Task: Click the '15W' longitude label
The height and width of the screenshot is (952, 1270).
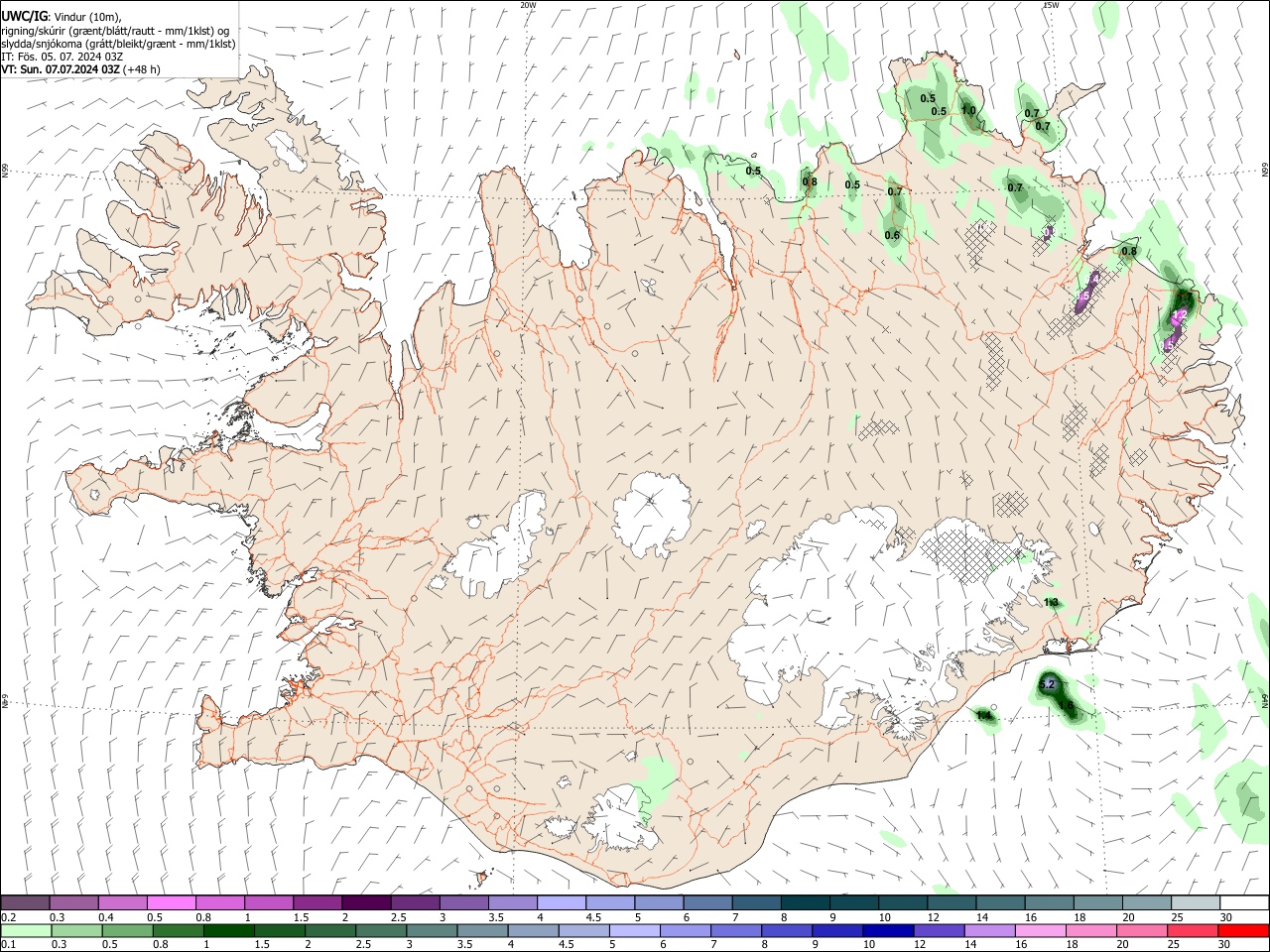Action: (x=1051, y=5)
